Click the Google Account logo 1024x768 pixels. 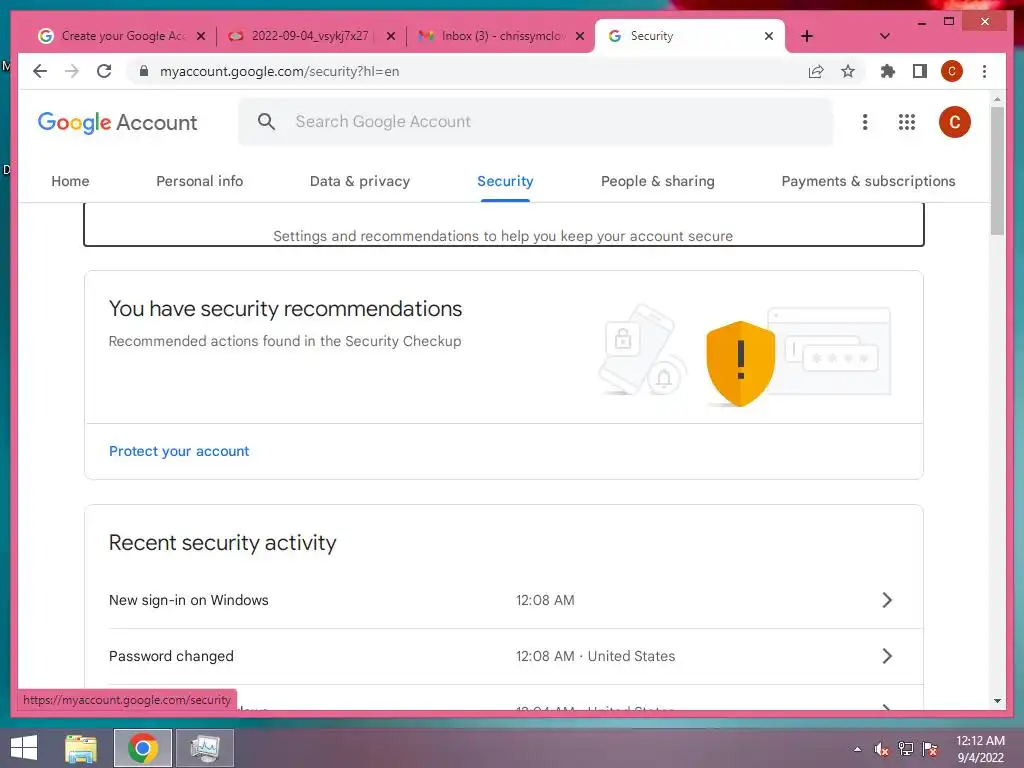[118, 122]
